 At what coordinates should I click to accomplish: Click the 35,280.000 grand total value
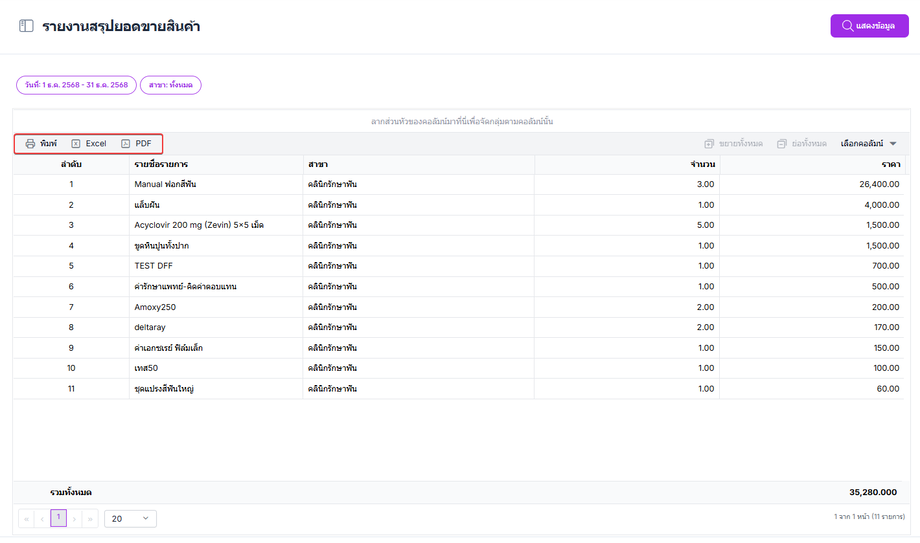(x=873, y=492)
